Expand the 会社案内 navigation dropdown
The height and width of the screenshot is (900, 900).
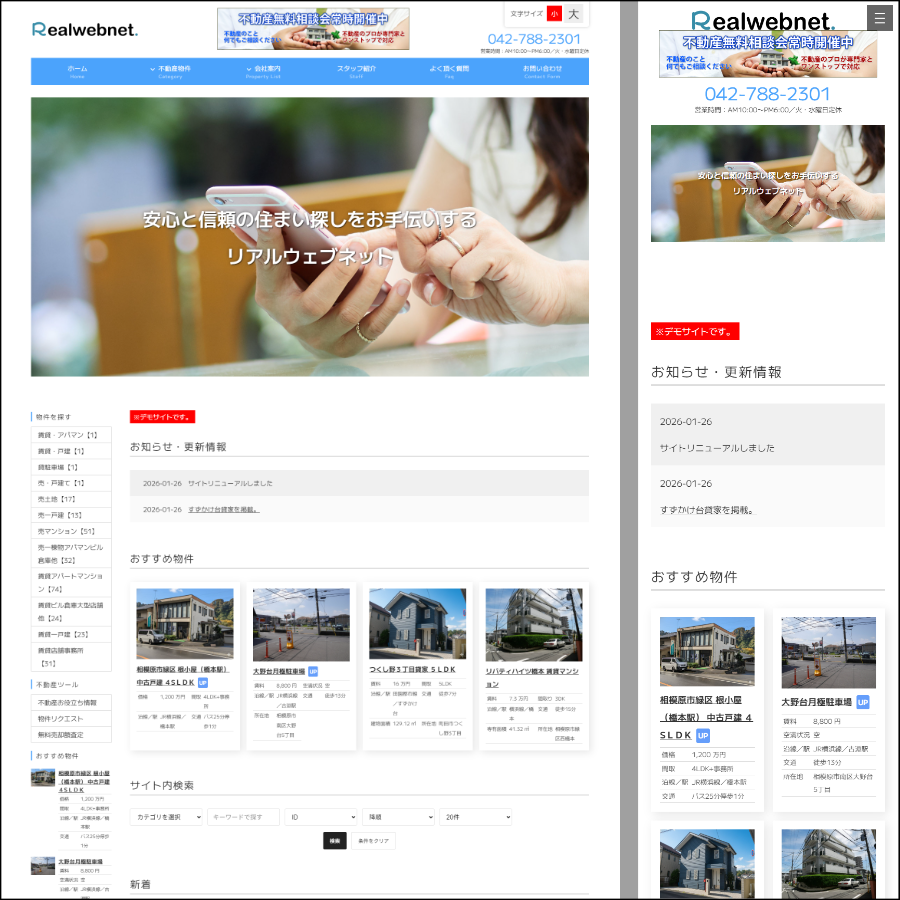tap(264, 71)
